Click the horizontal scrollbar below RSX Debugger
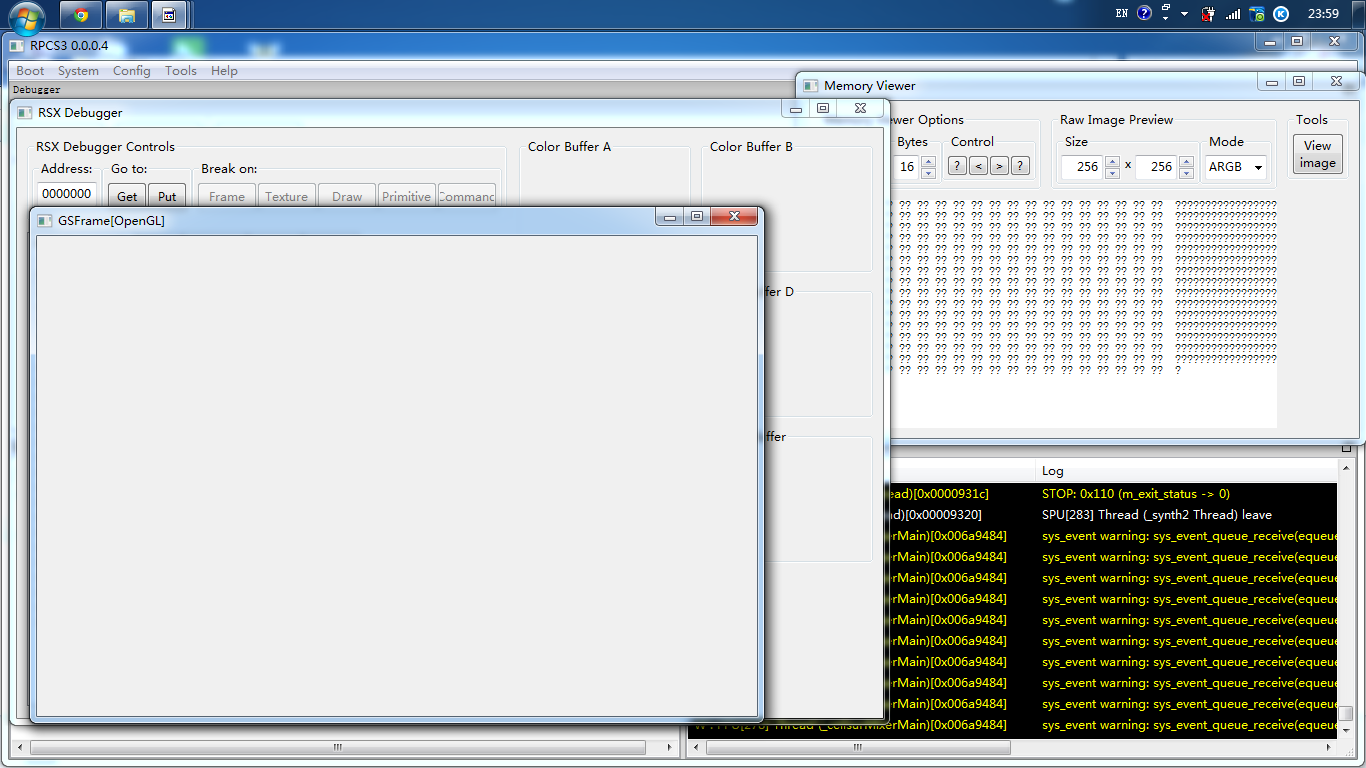Screen dimensions: 1366x768 [337, 747]
